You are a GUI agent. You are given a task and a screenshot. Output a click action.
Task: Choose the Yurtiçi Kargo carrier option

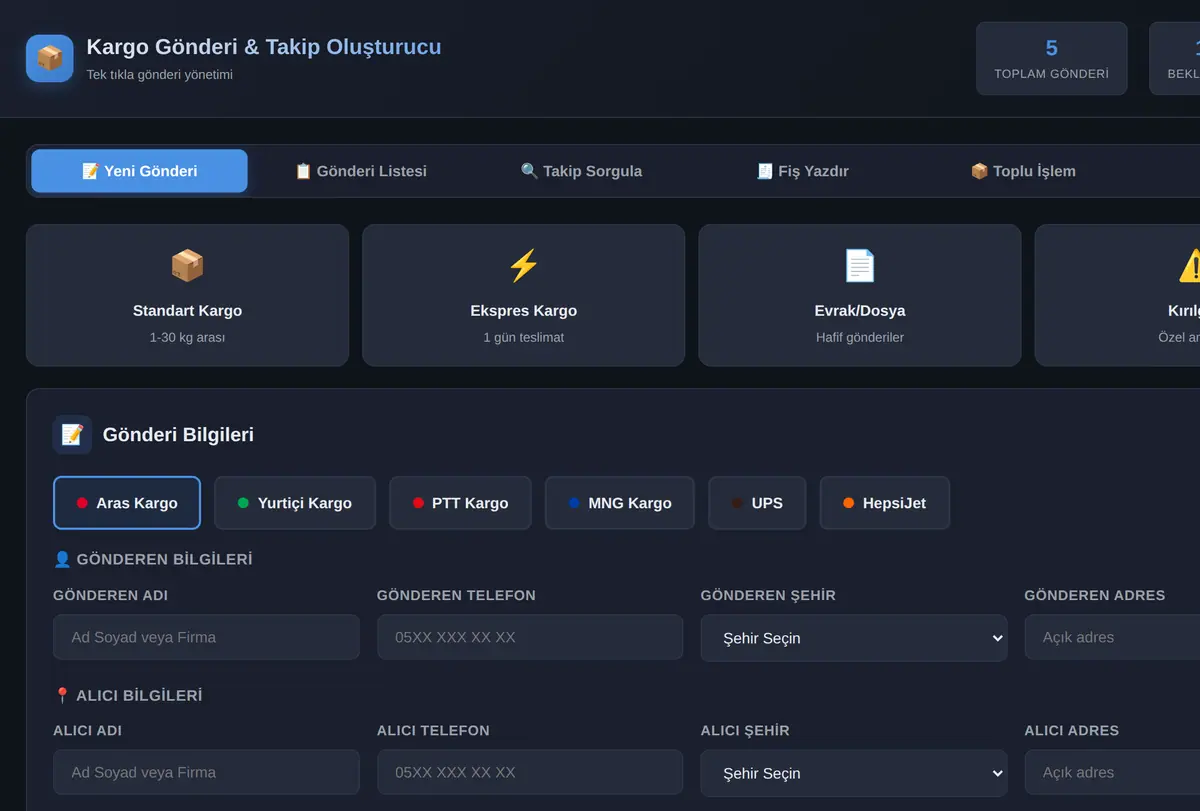click(295, 503)
